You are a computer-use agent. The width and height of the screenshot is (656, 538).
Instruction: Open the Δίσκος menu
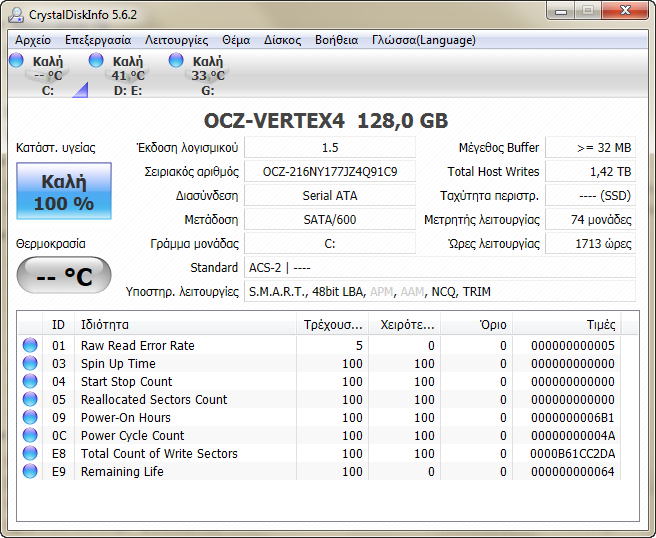pos(282,40)
